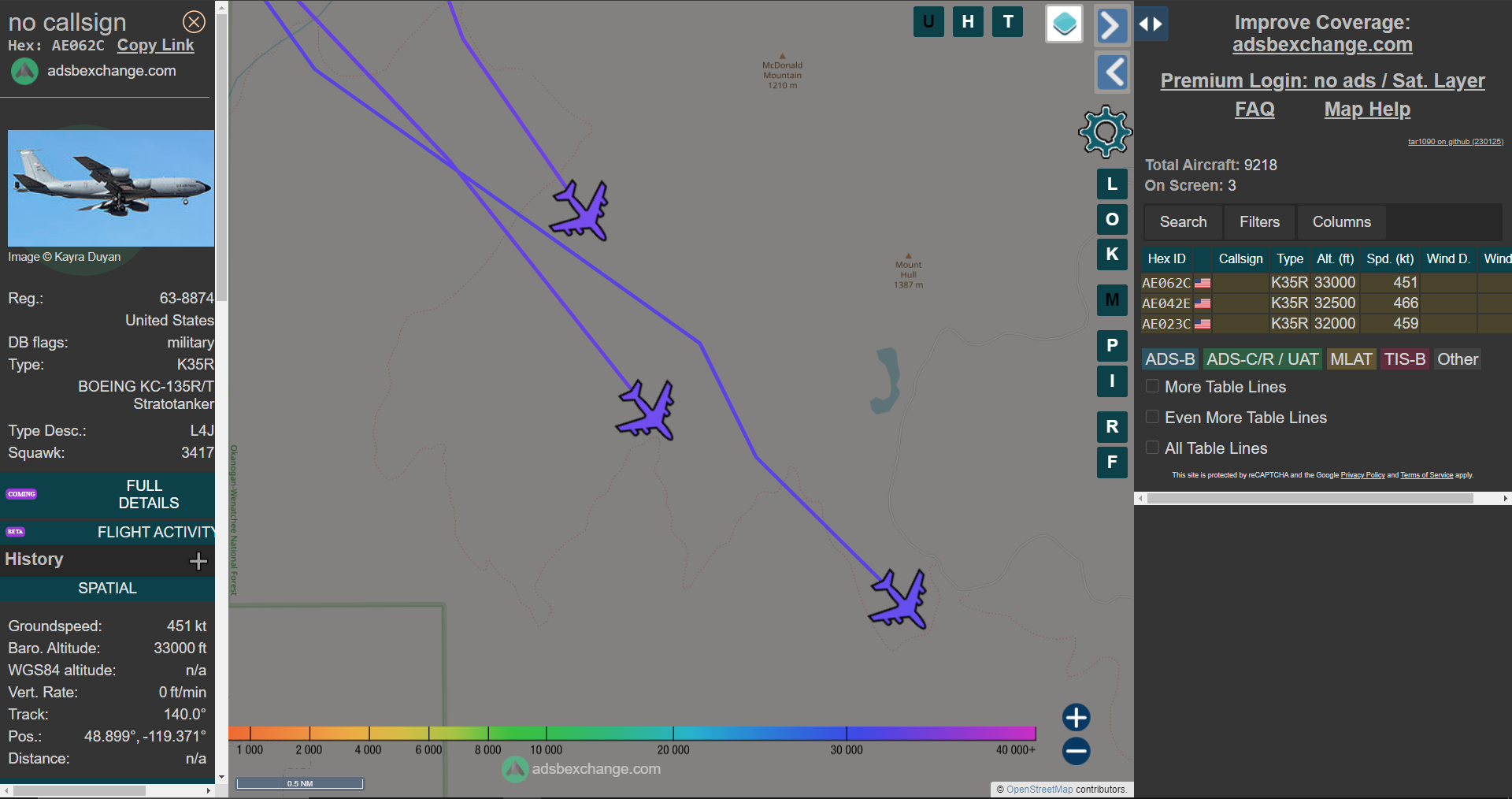
Task: Select table row AE023C
Action: click(1326, 324)
